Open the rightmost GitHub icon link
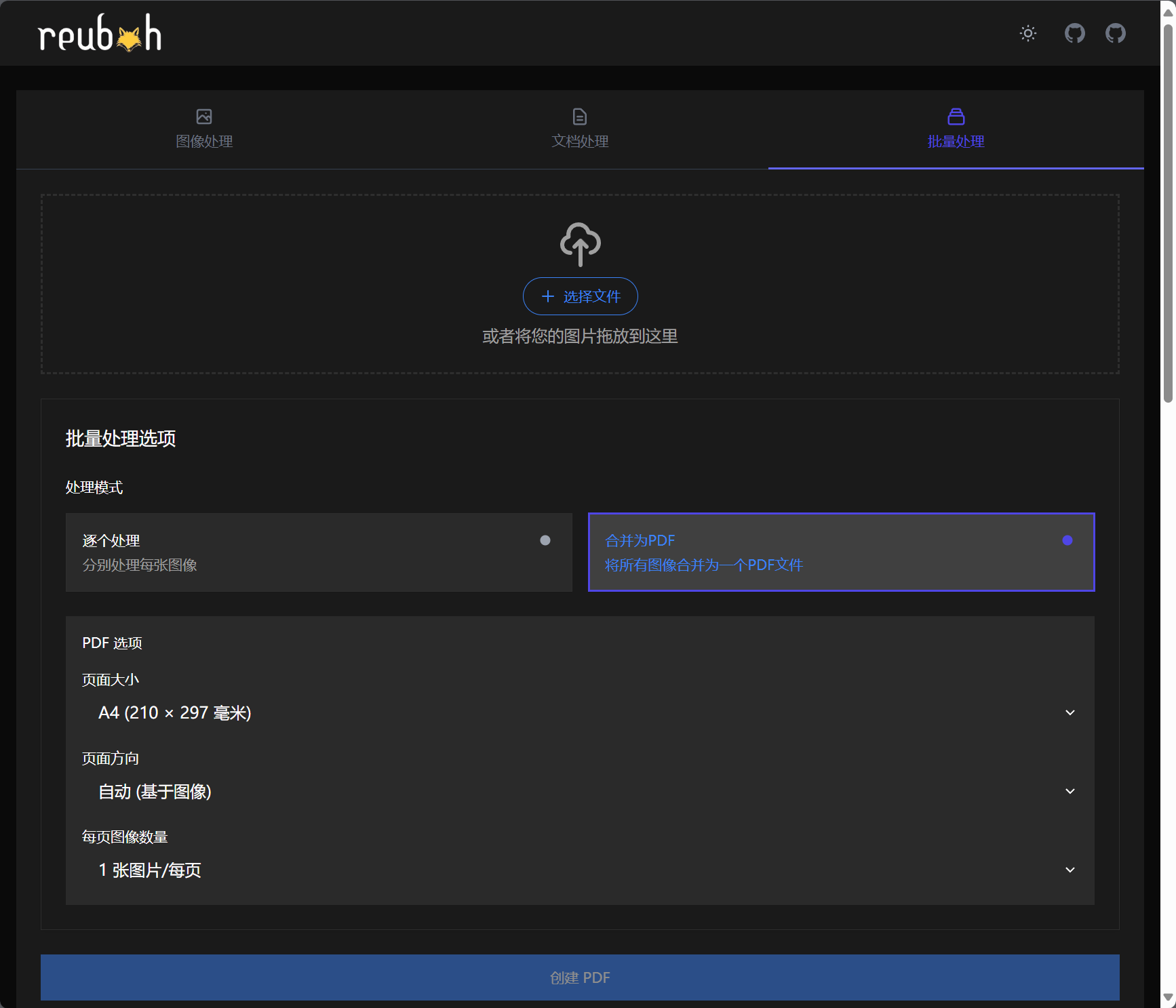The width and height of the screenshot is (1176, 1008). pyautogui.click(x=1116, y=33)
